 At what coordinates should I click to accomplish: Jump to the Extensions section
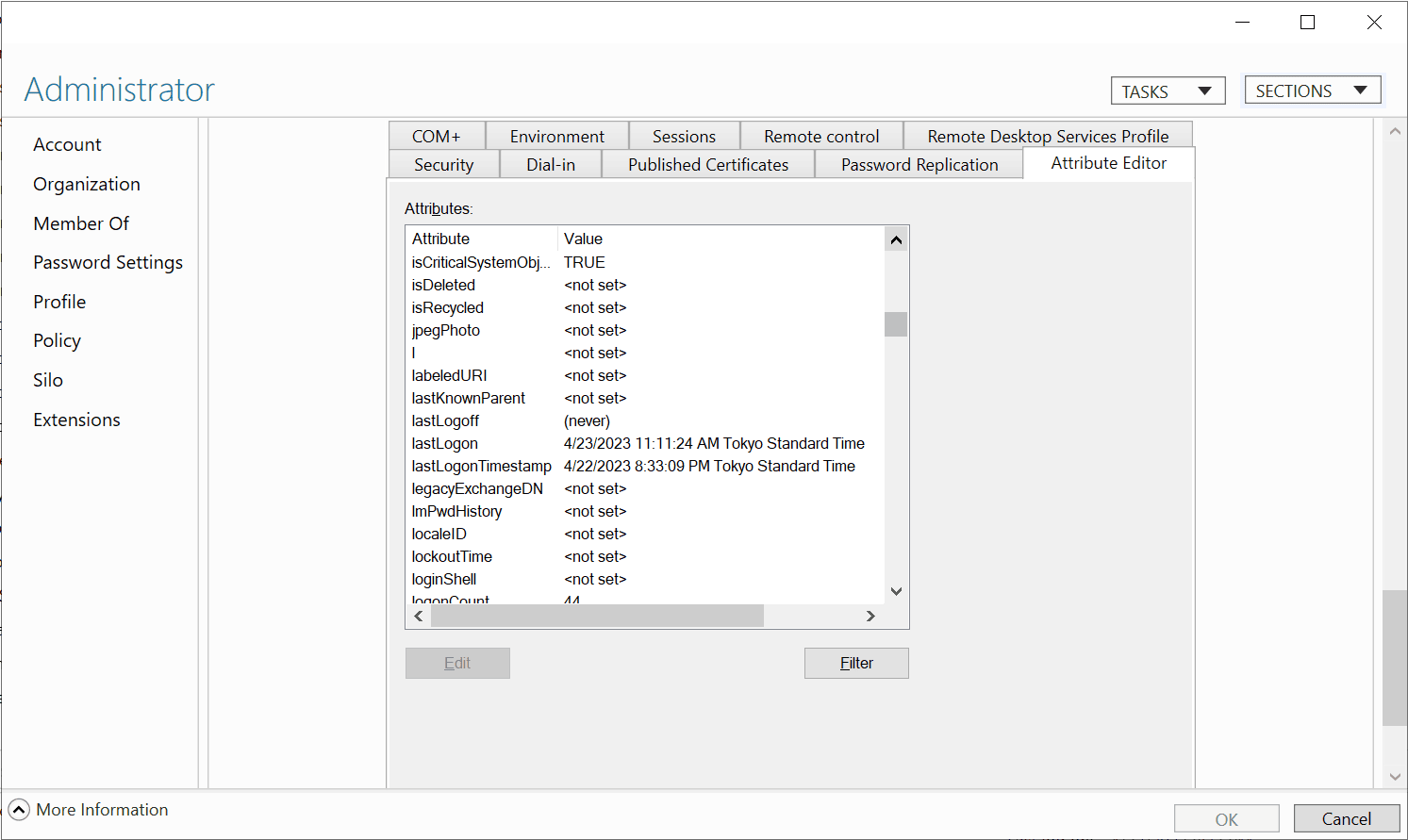pyautogui.click(x=76, y=420)
